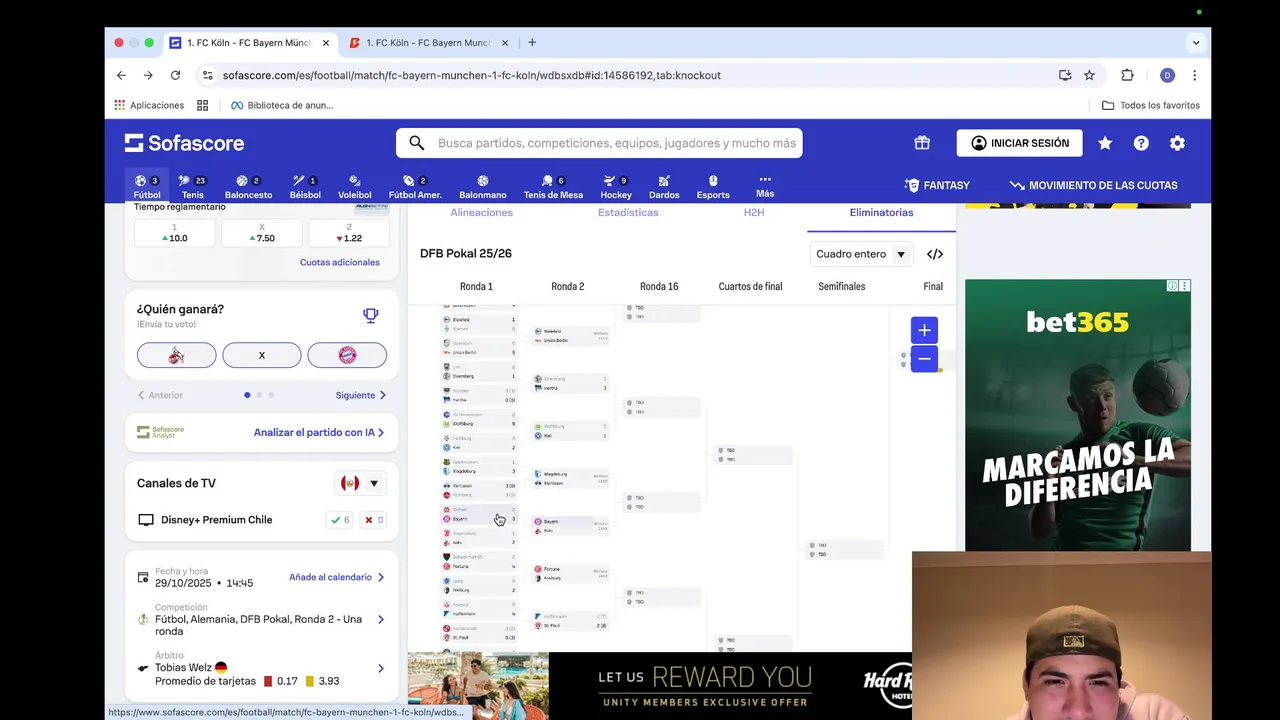The height and width of the screenshot is (720, 1280).
Task: Open the bet365 advertisement
Action: 1078,415
